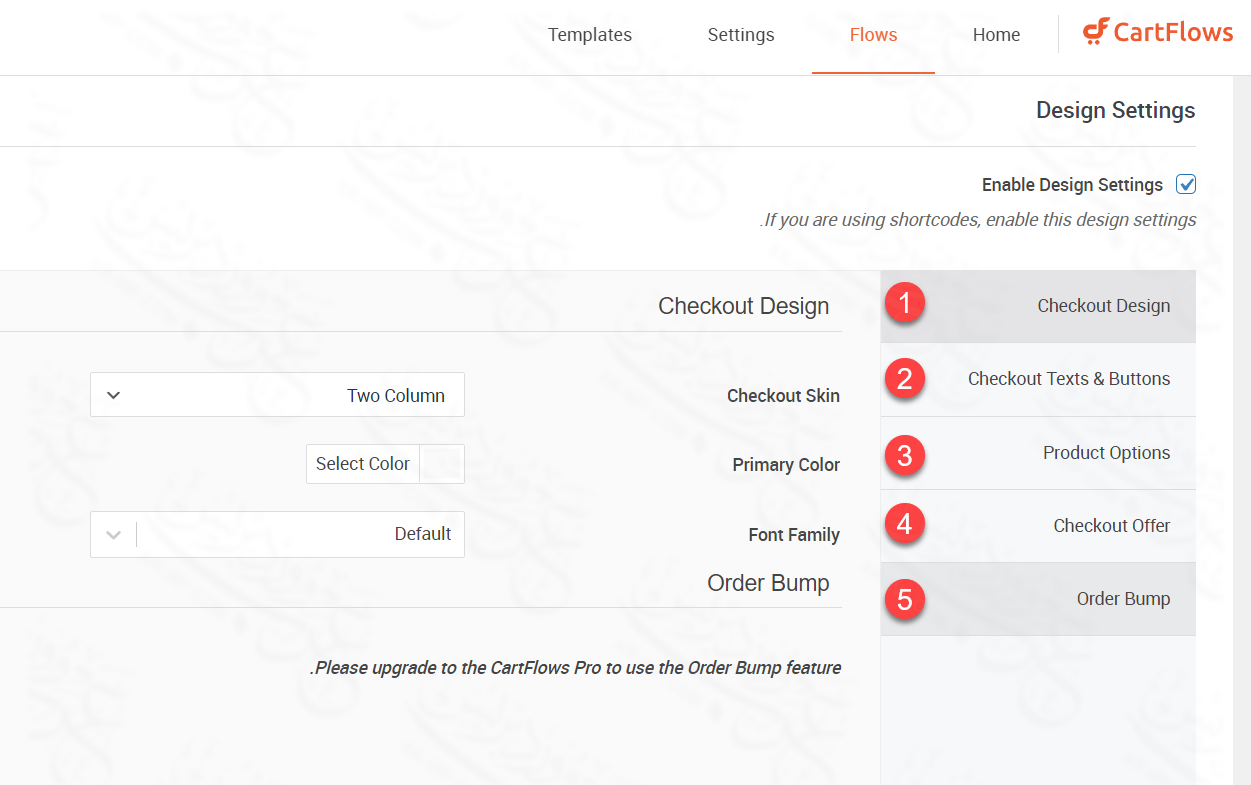Viewport: 1251px width, 785px height.
Task: Open the Product Options tab
Action: [1106, 453]
